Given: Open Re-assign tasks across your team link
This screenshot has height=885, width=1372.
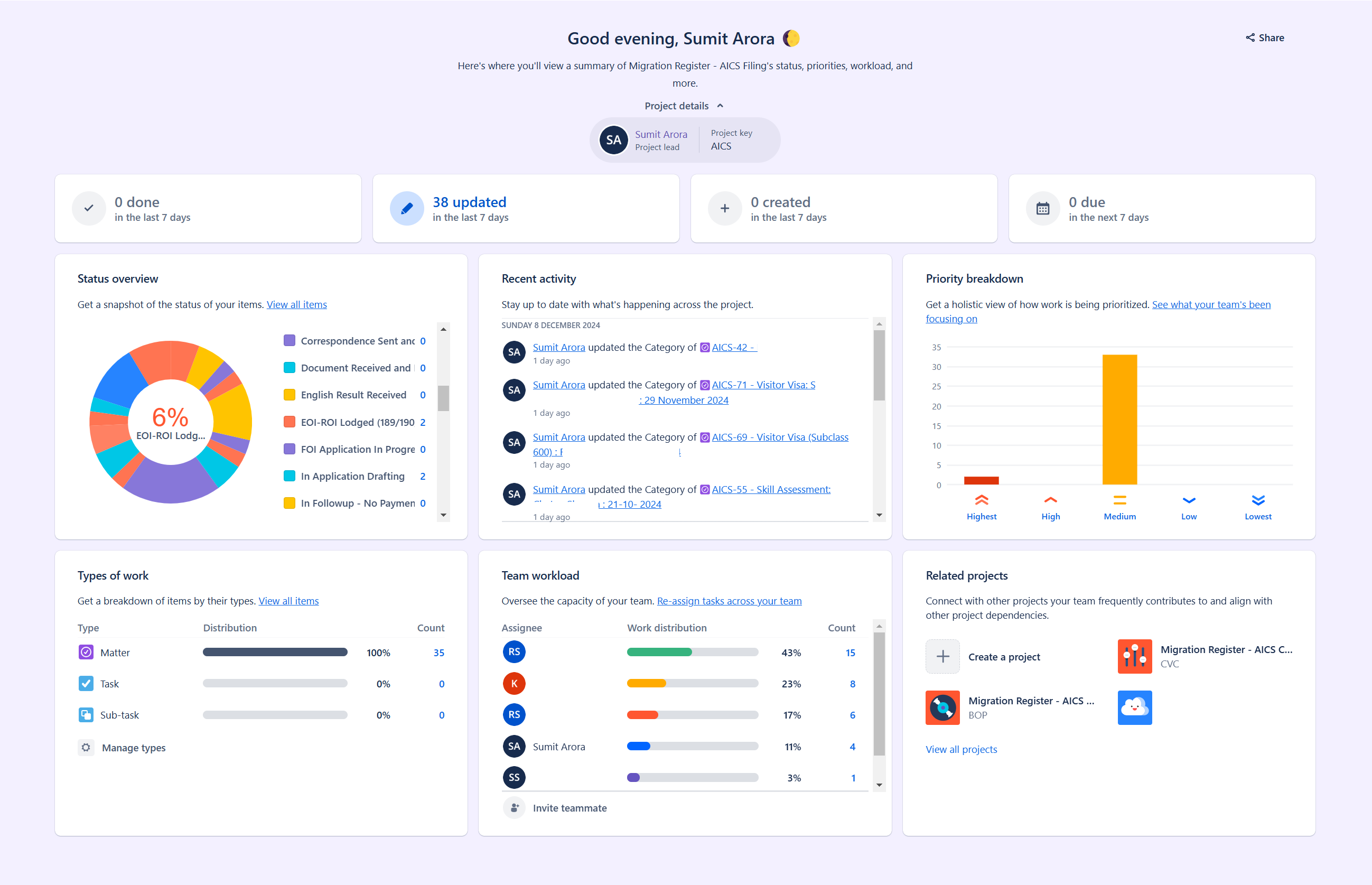Looking at the screenshot, I should point(729,601).
